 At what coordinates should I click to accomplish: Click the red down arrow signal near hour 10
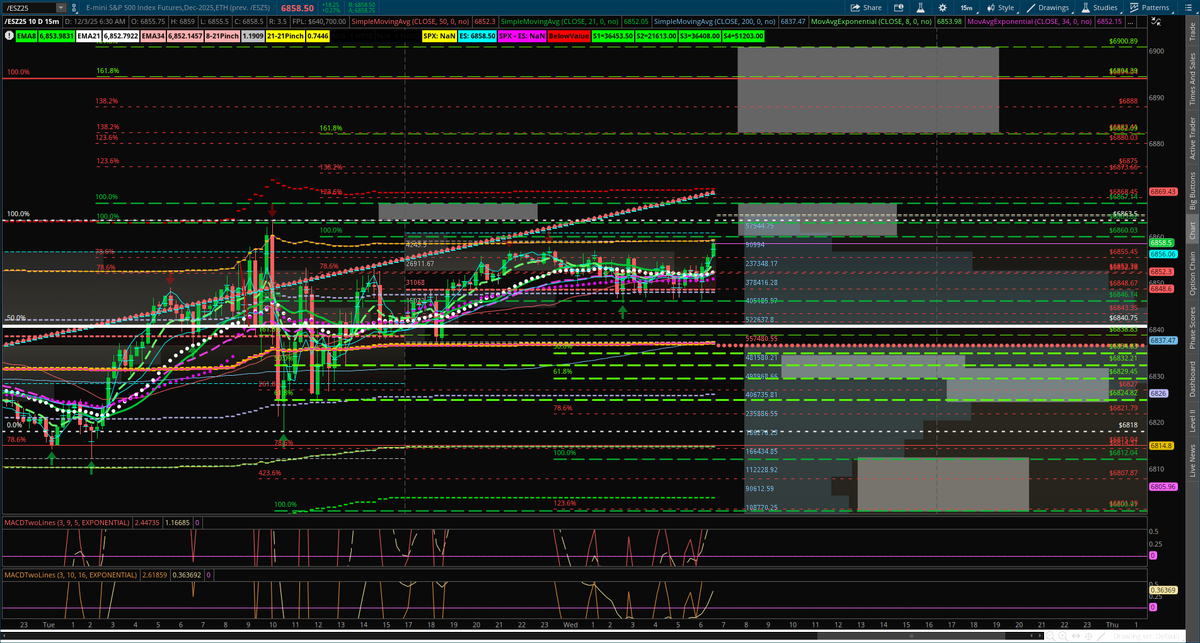point(272,210)
